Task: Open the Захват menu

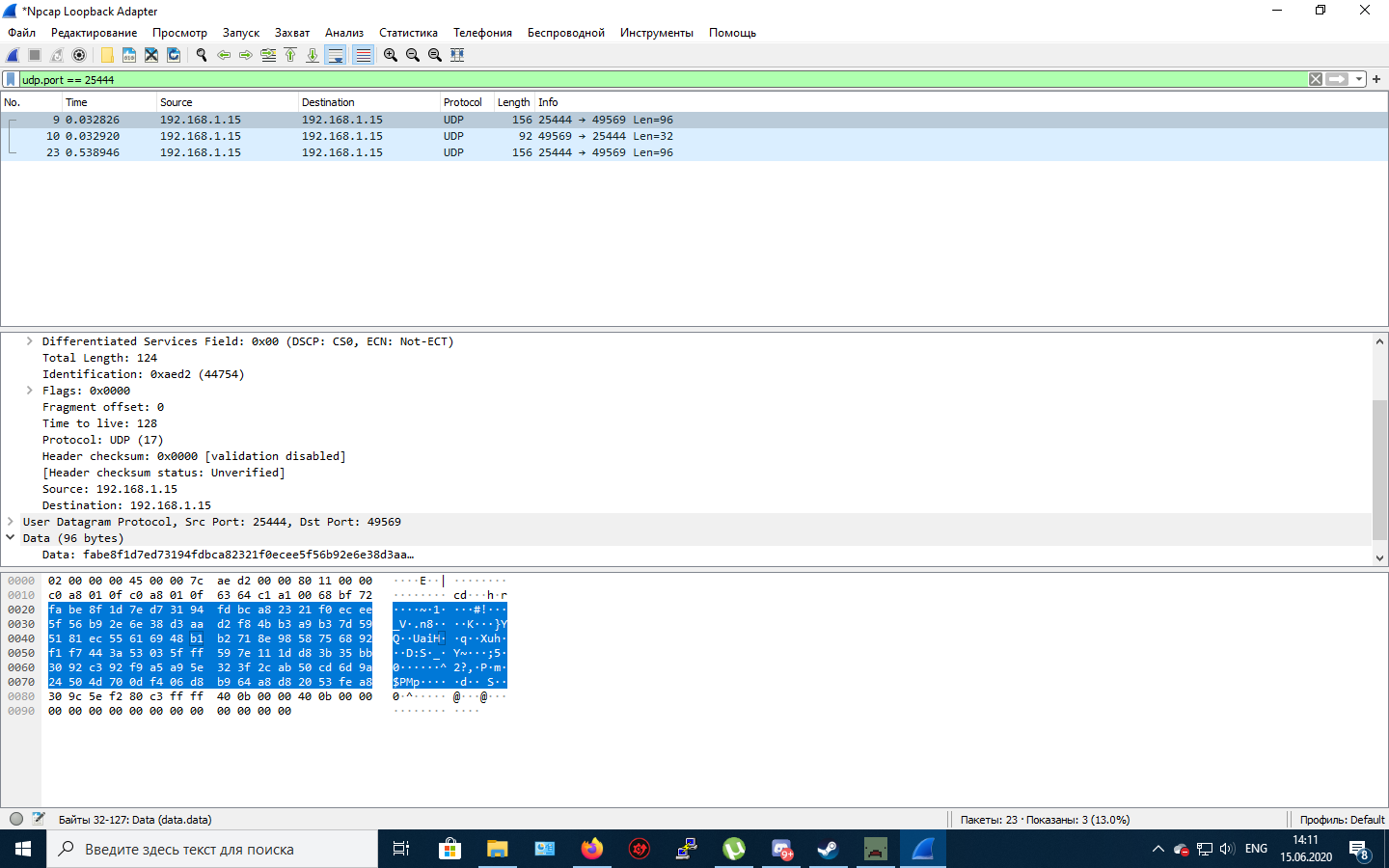Action: coord(292,33)
